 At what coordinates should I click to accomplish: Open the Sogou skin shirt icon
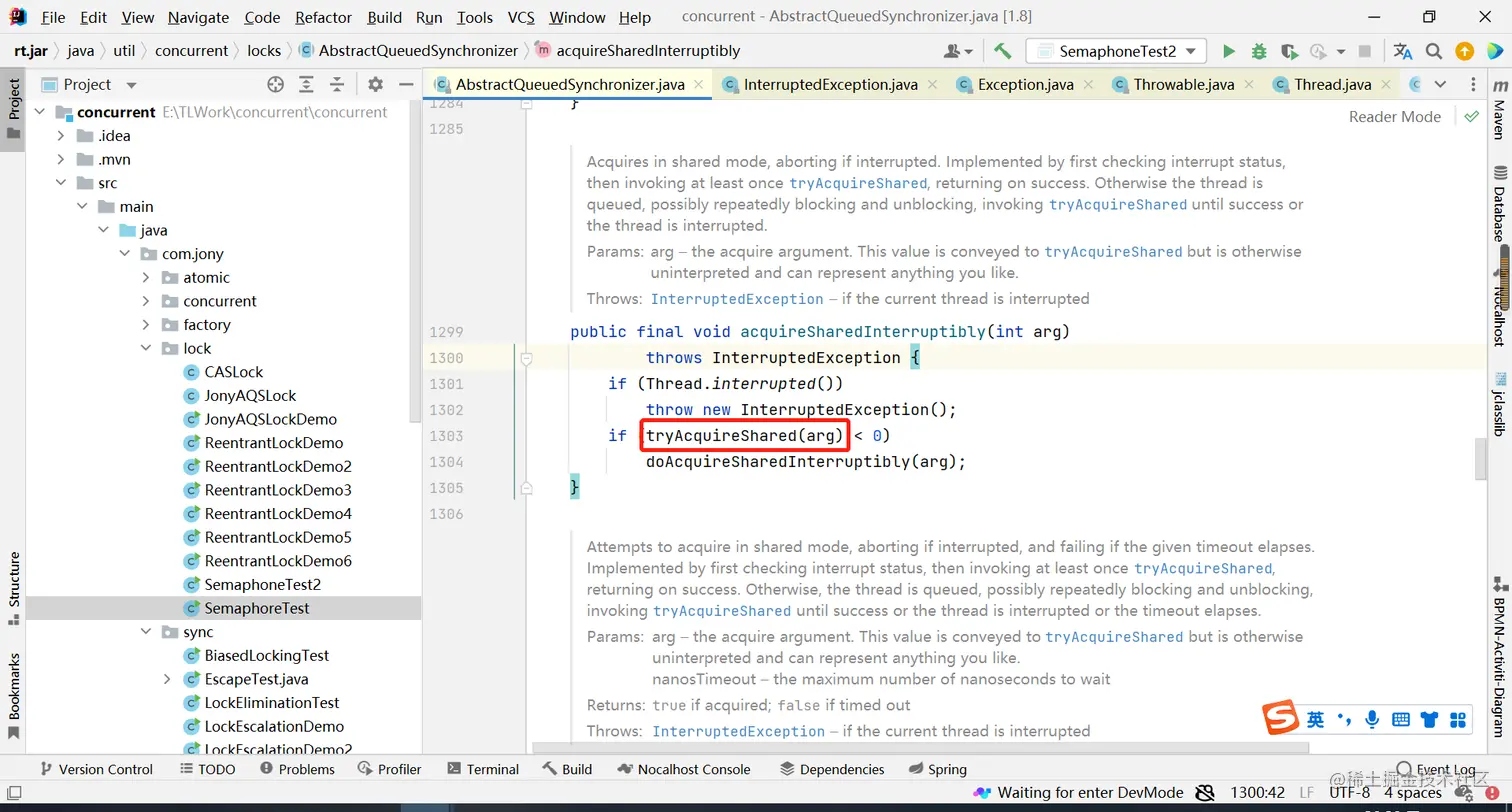1429,719
